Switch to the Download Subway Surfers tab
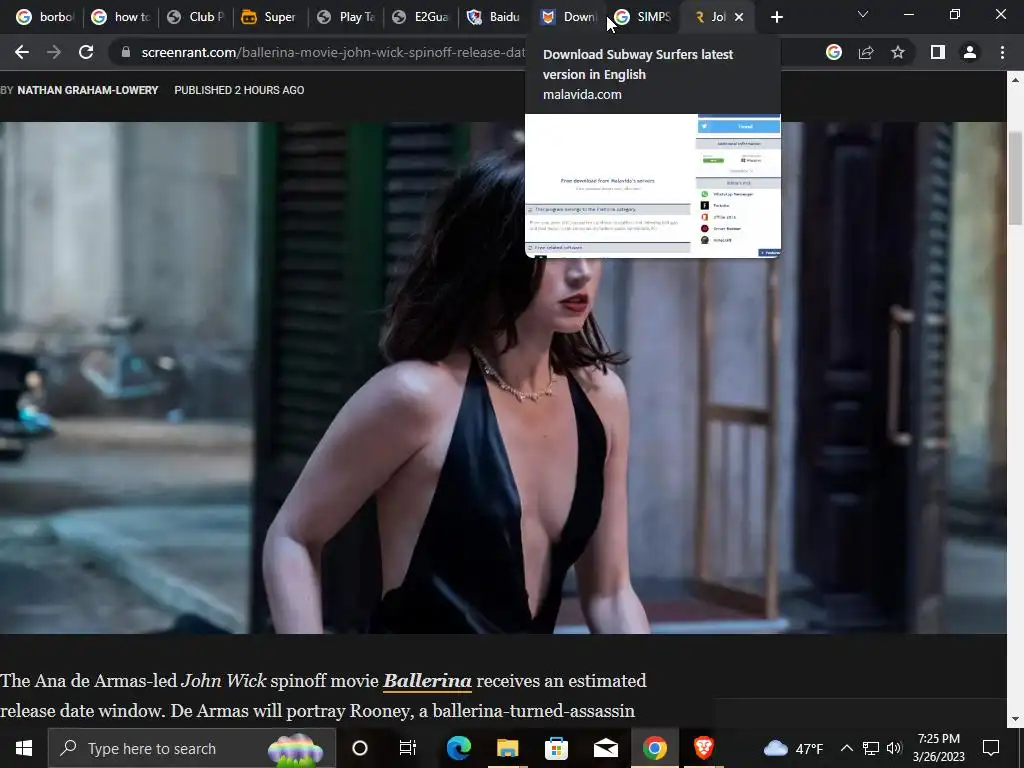This screenshot has width=1024, height=768. coord(569,17)
